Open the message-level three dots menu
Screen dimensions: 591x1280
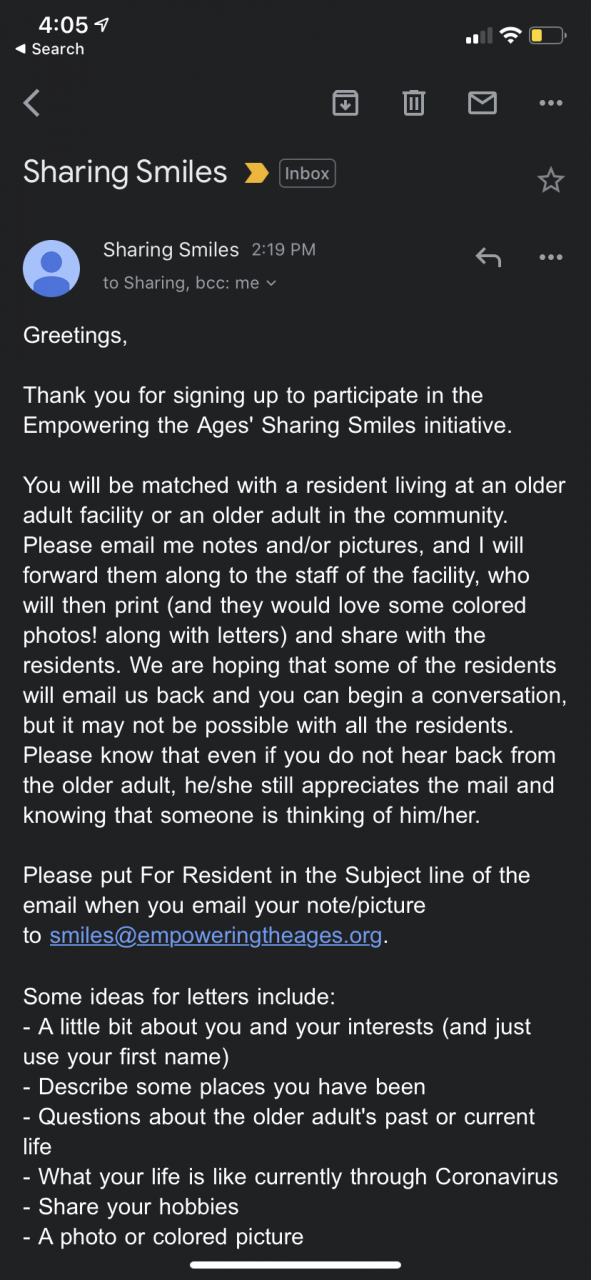point(551,258)
